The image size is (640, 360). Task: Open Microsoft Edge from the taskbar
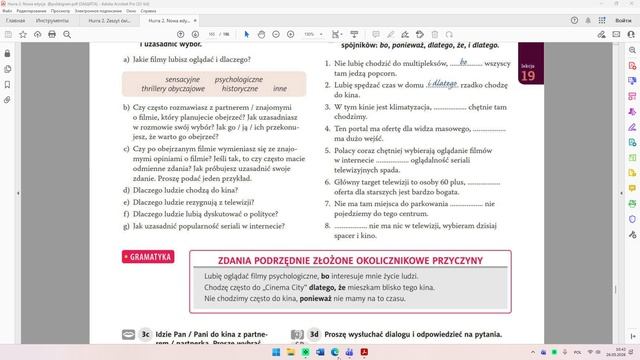[335, 352]
